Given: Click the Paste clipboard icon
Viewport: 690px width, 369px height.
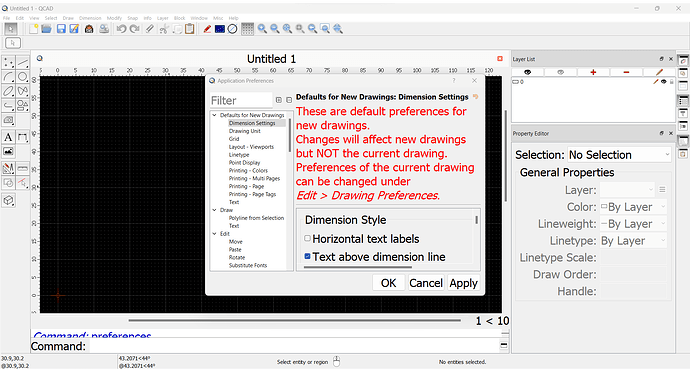Looking at the screenshot, I should (x=190, y=29).
